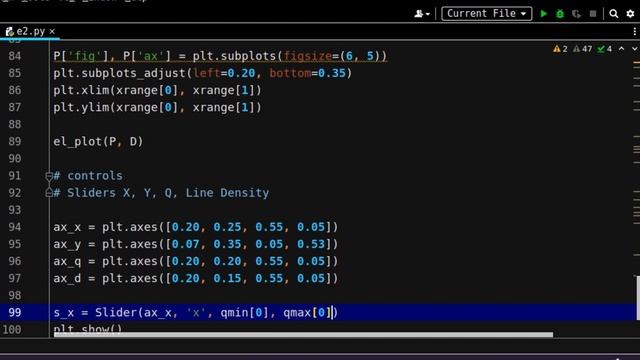
Task: Open the user account icon menu
Action: 422,13
